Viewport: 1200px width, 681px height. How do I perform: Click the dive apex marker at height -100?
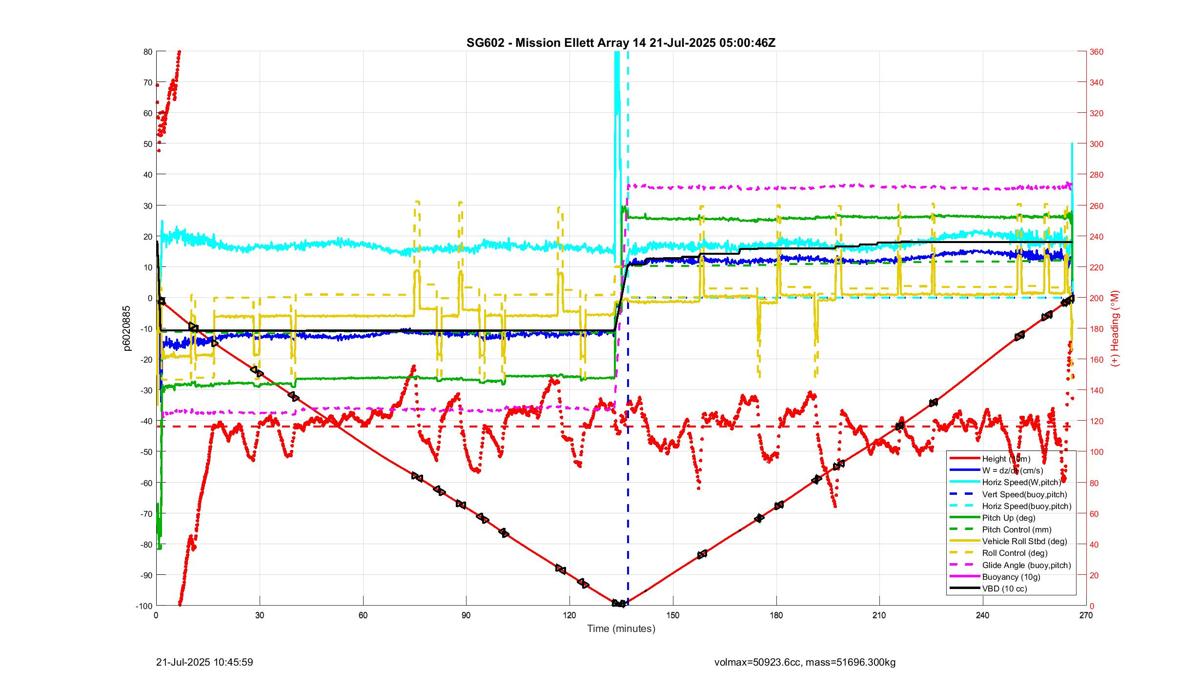(x=620, y=603)
